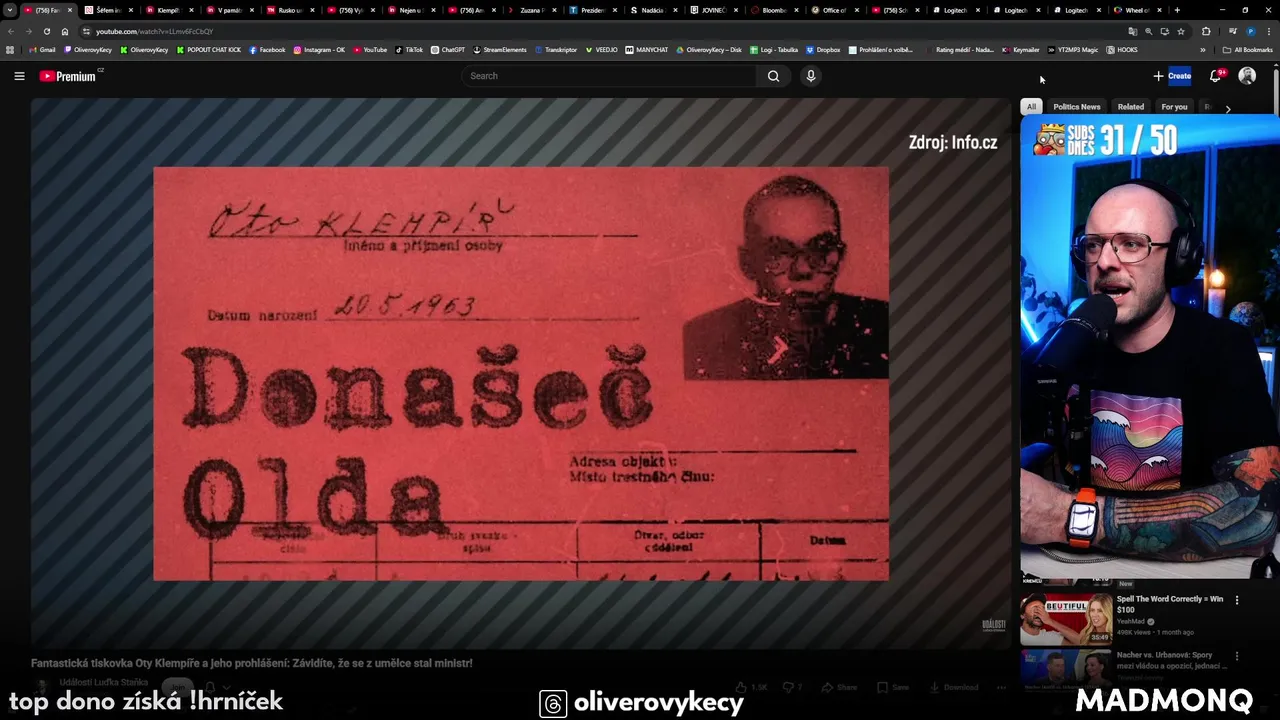Select the For you filter chip
This screenshot has width=1280, height=720.
1174,107
